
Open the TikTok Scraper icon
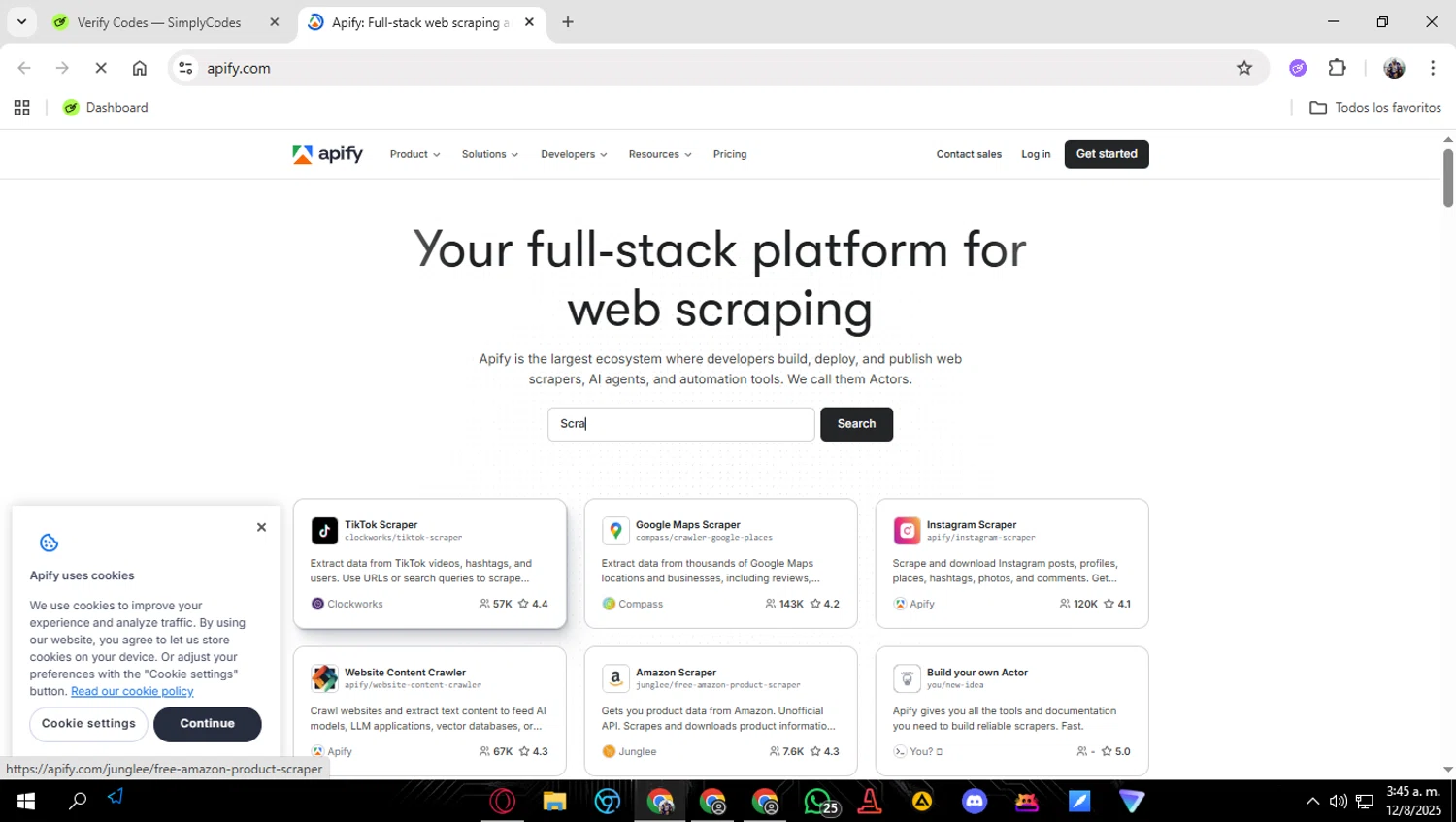tap(324, 530)
